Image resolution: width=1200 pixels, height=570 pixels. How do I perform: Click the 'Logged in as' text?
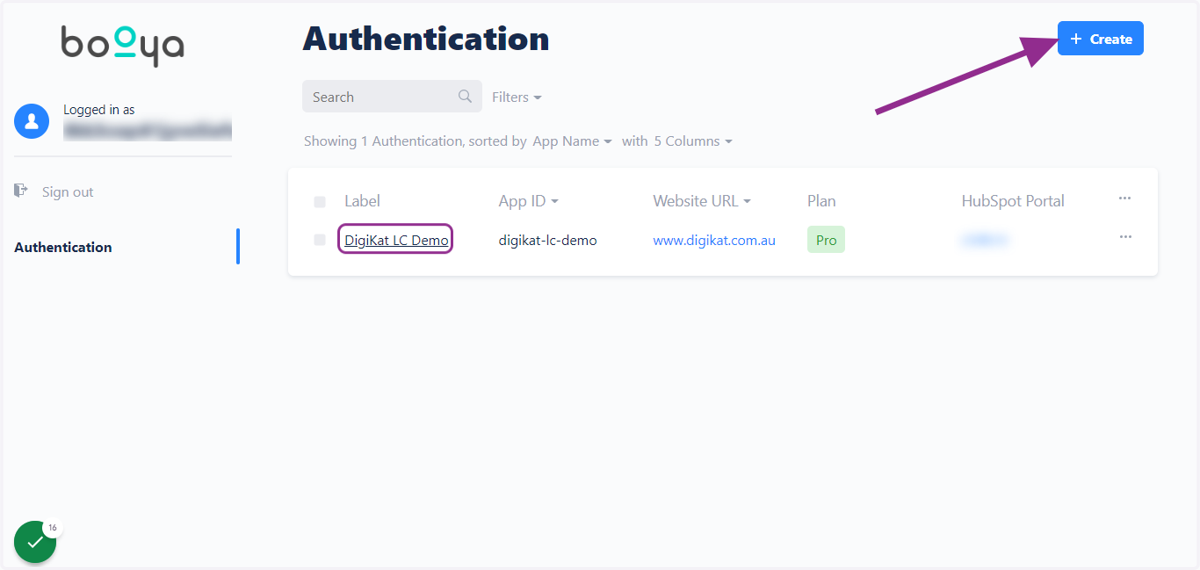99,110
